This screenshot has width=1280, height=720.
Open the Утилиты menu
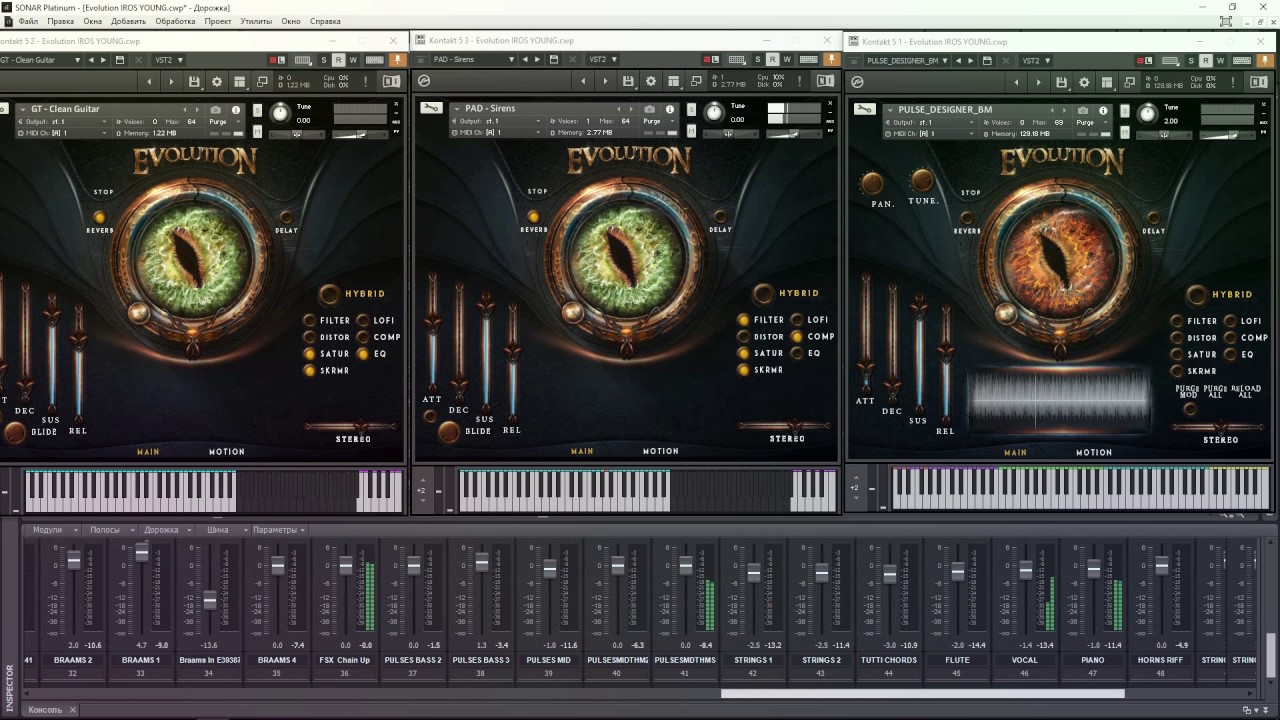point(256,21)
